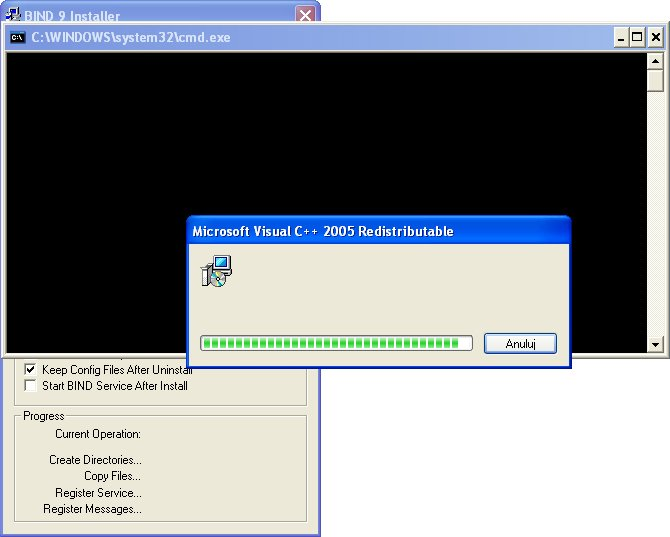Click the Copy Files... progress step
The image size is (670, 537).
pyautogui.click(x=112, y=476)
